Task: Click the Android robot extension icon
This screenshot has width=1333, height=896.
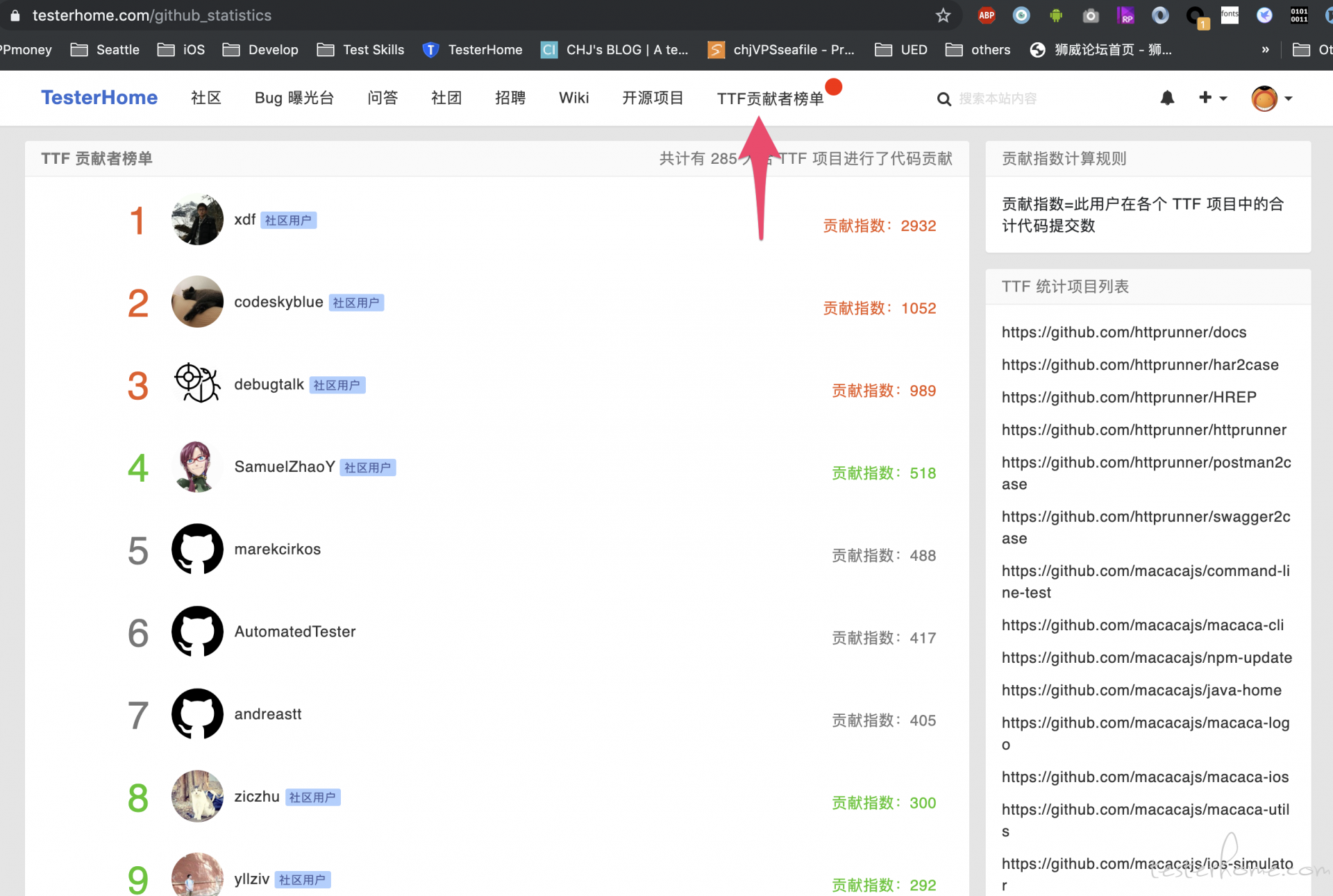Action: (1056, 15)
